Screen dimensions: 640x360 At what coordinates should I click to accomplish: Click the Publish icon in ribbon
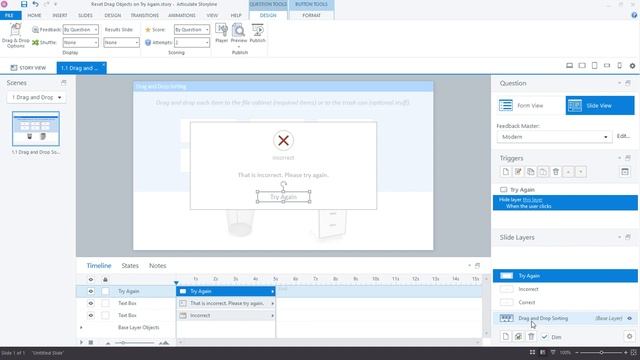coord(258,33)
